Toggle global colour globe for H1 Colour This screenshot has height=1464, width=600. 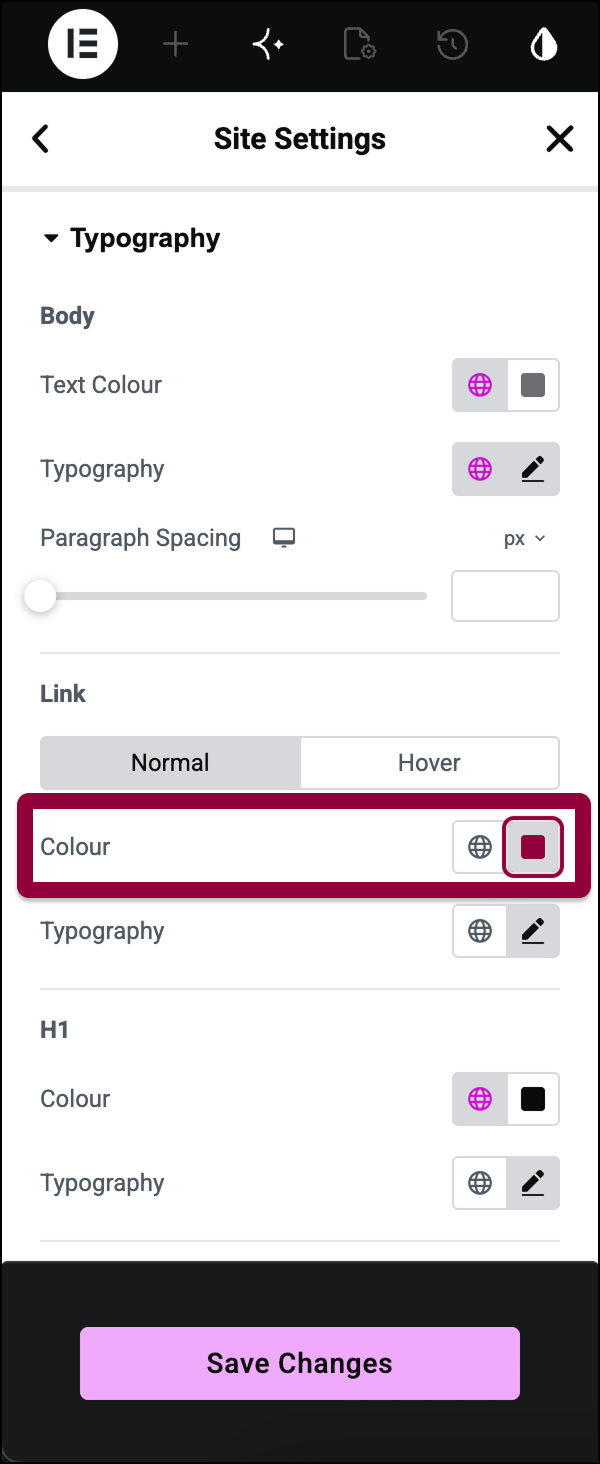point(480,1099)
